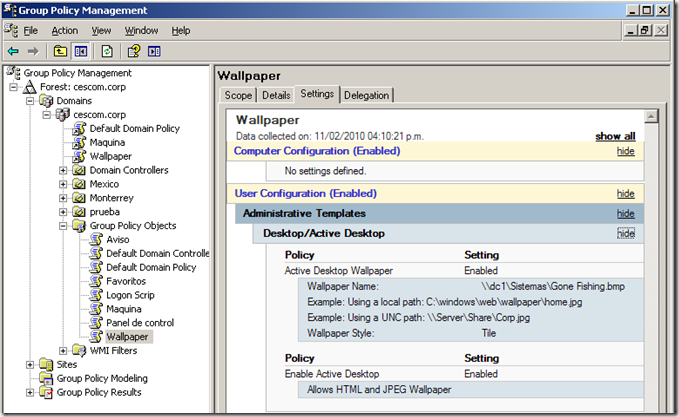Click the Group Policy Modeling icon
This screenshot has width=679, height=417.
pos(46,378)
